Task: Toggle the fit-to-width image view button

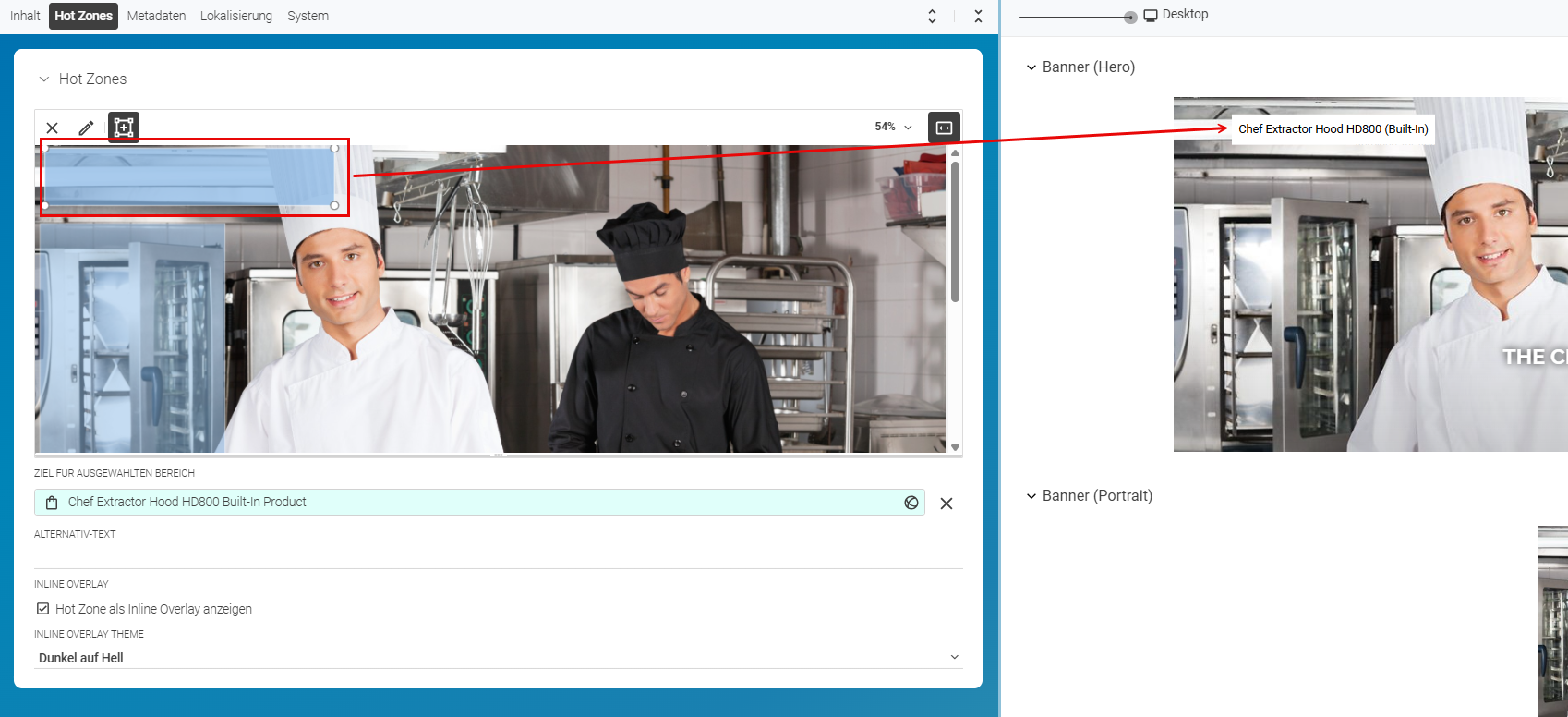Action: pos(944,128)
